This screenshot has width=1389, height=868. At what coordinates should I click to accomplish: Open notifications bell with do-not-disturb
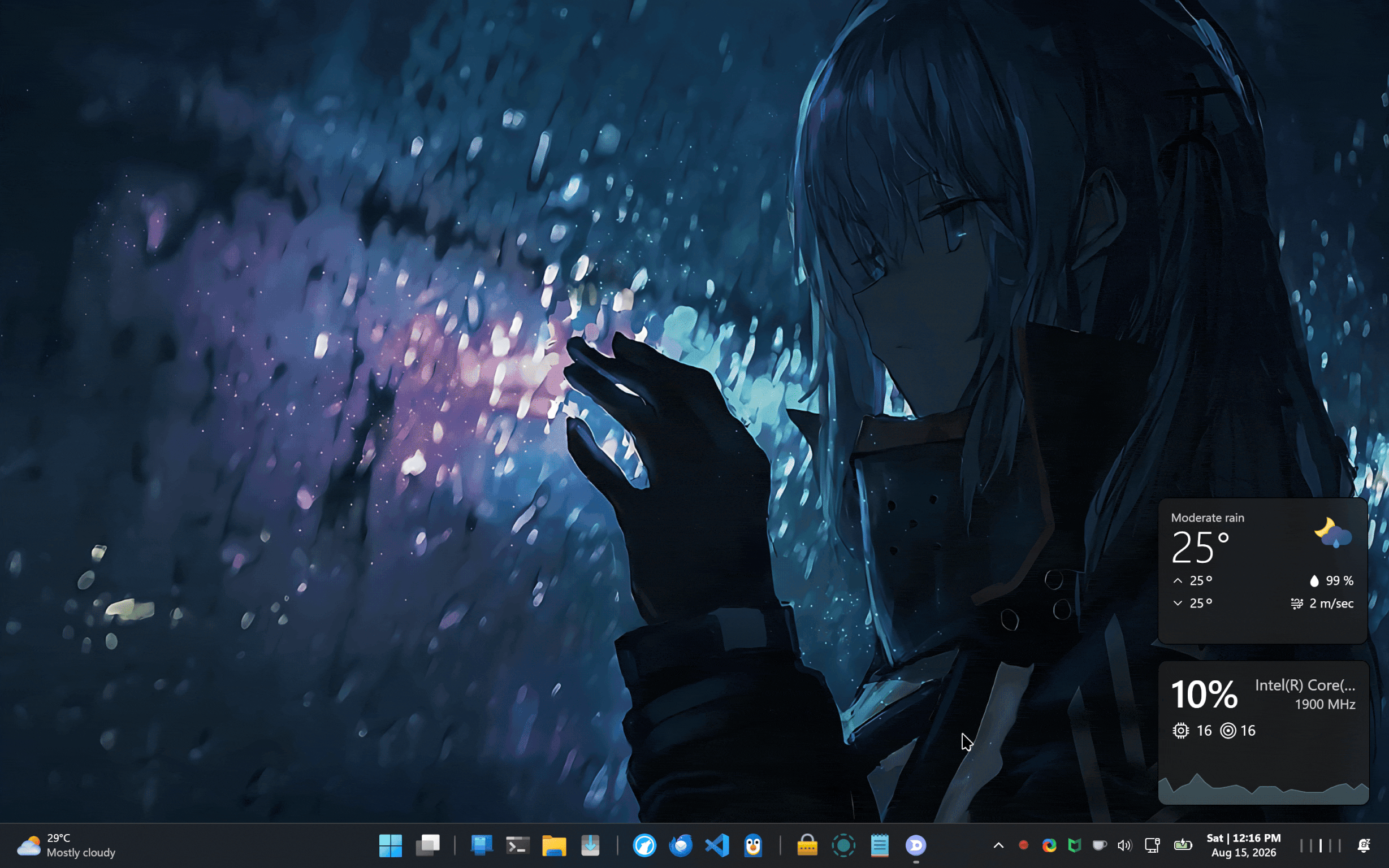tap(1364, 845)
